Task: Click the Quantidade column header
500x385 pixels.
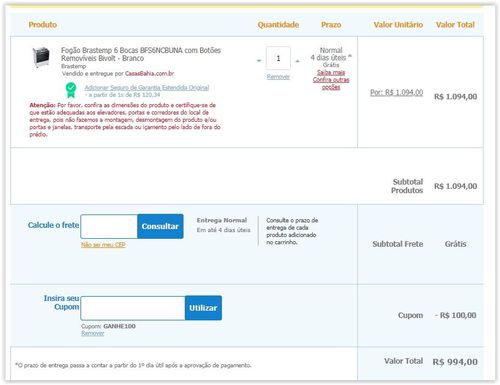Action: [278, 25]
